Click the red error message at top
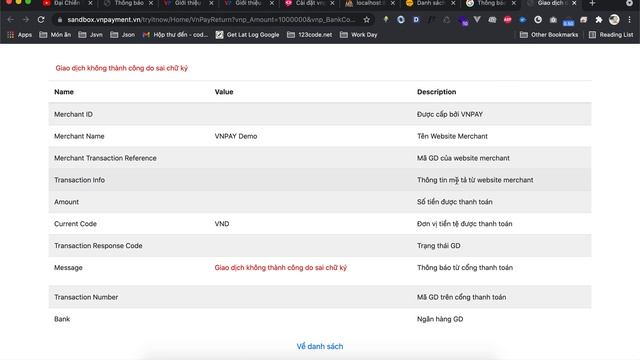 pos(122,68)
